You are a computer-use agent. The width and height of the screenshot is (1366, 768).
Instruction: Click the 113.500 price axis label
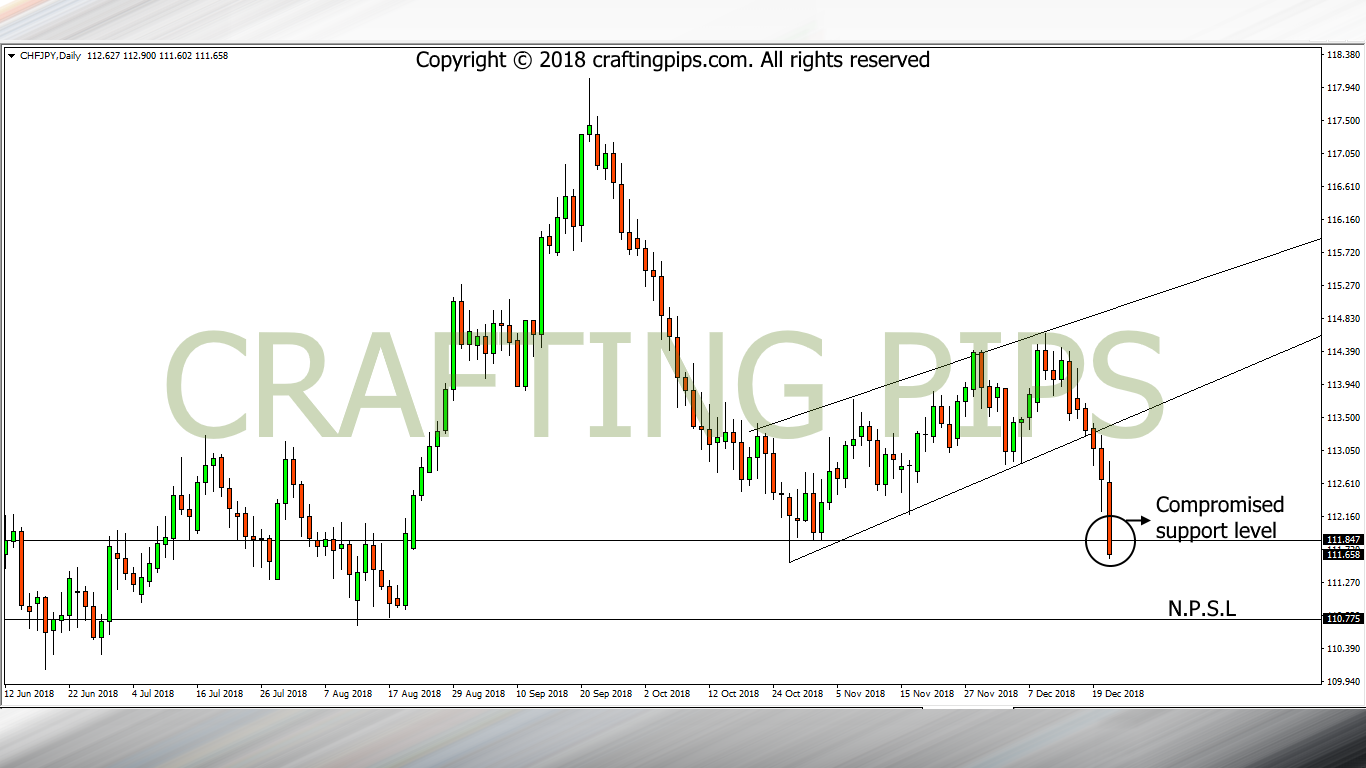(x=1342, y=418)
